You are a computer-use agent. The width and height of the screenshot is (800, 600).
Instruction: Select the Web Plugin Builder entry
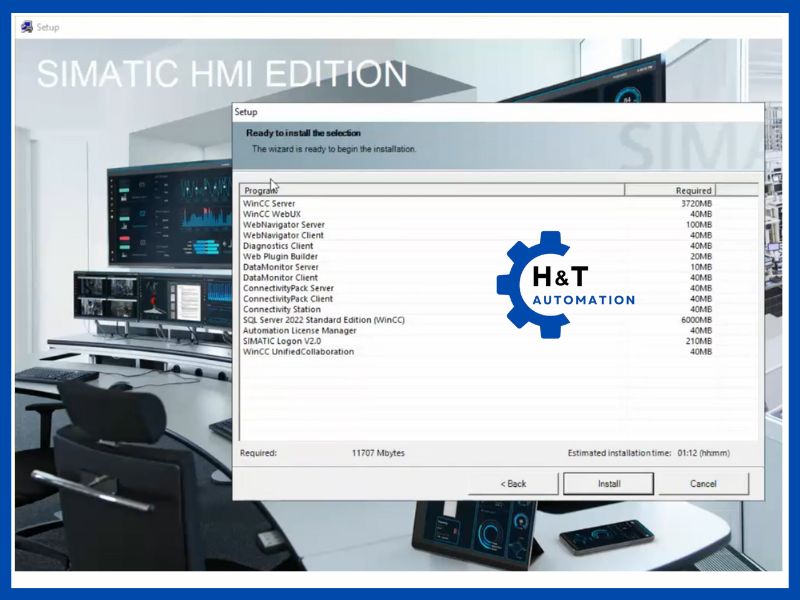pos(280,256)
